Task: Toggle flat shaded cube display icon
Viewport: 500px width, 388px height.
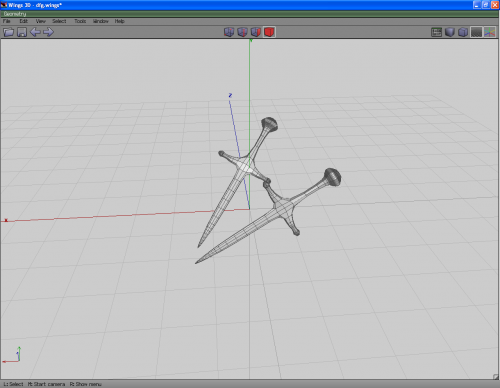Action: 450,32
